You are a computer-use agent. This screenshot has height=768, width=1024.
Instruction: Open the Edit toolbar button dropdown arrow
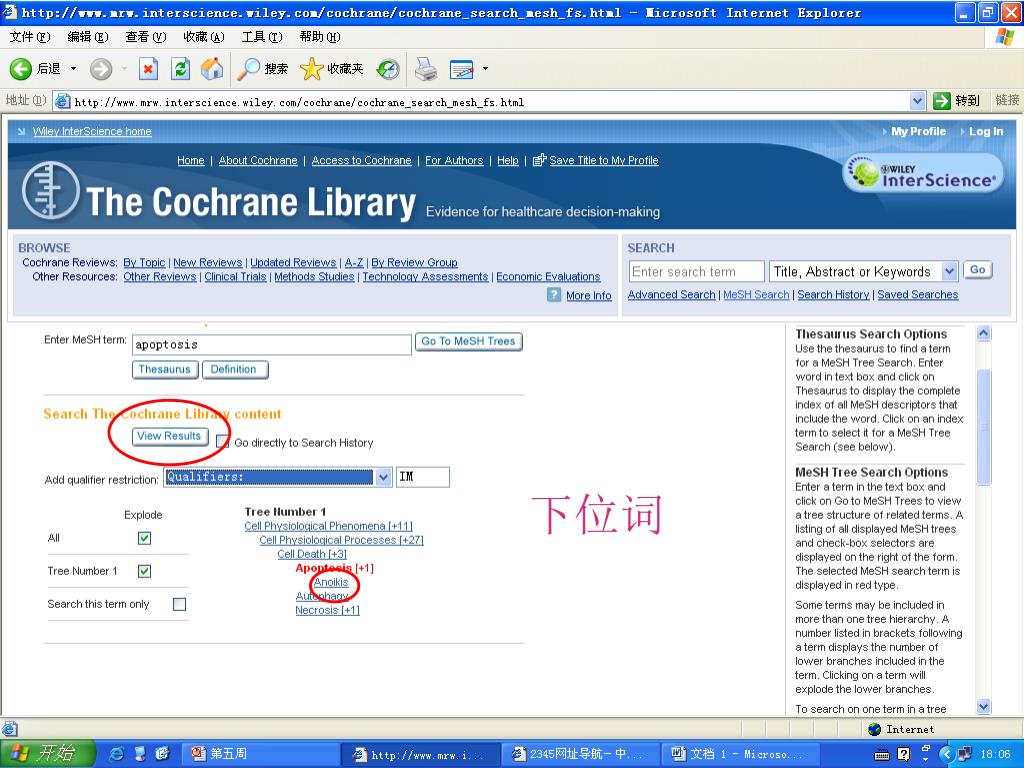[x=485, y=69]
